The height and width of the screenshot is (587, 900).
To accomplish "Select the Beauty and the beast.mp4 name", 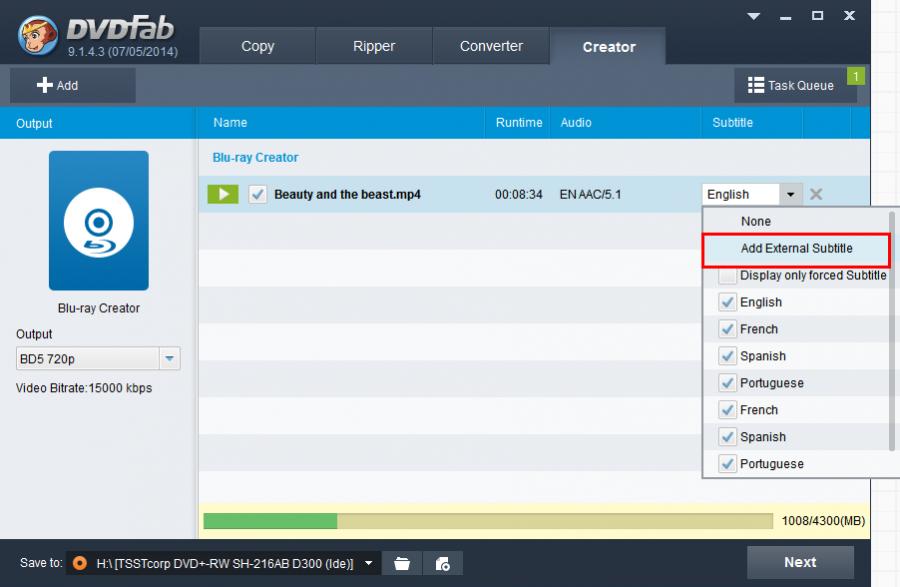I will (x=347, y=195).
